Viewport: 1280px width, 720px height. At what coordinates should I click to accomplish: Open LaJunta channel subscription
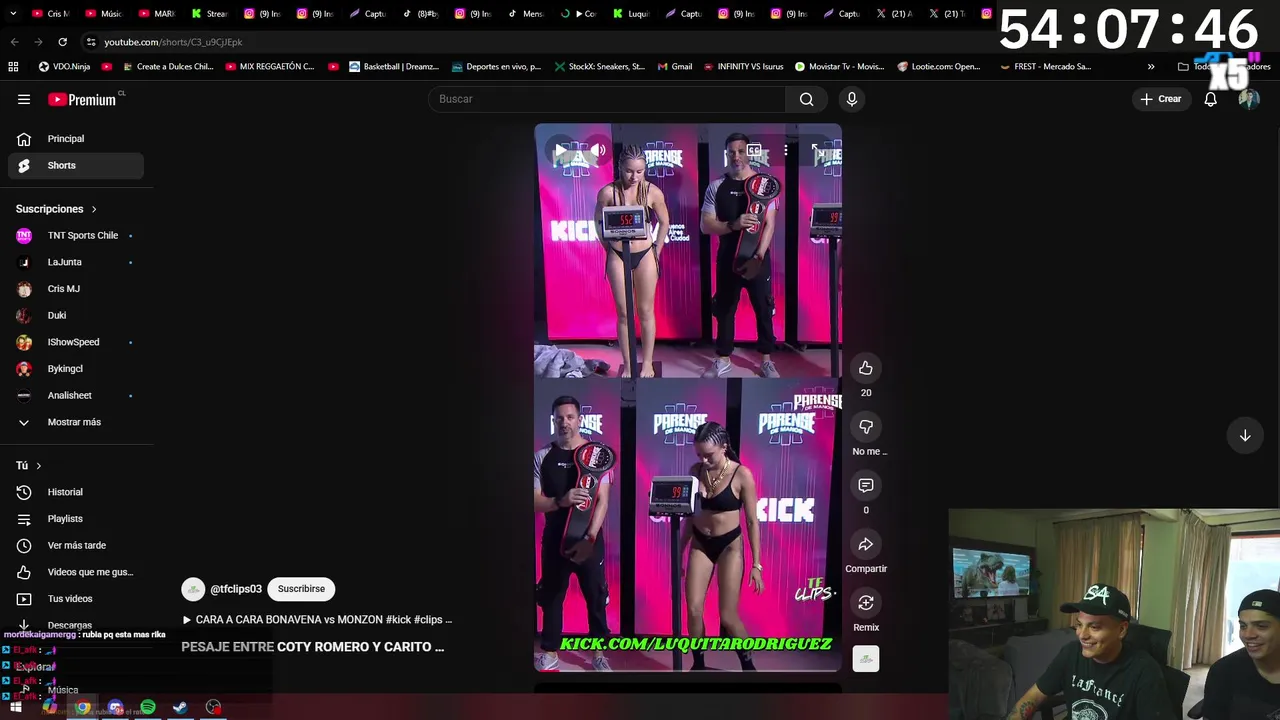tap(76, 262)
